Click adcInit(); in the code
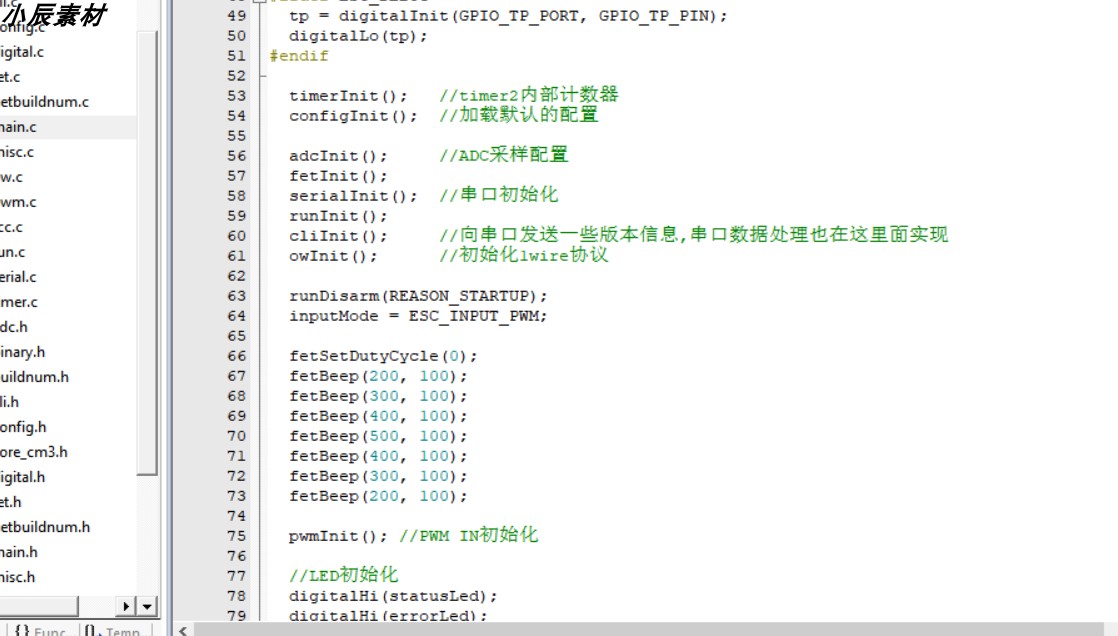Viewport: 1118px width, 636px height. pyautogui.click(x=338, y=155)
